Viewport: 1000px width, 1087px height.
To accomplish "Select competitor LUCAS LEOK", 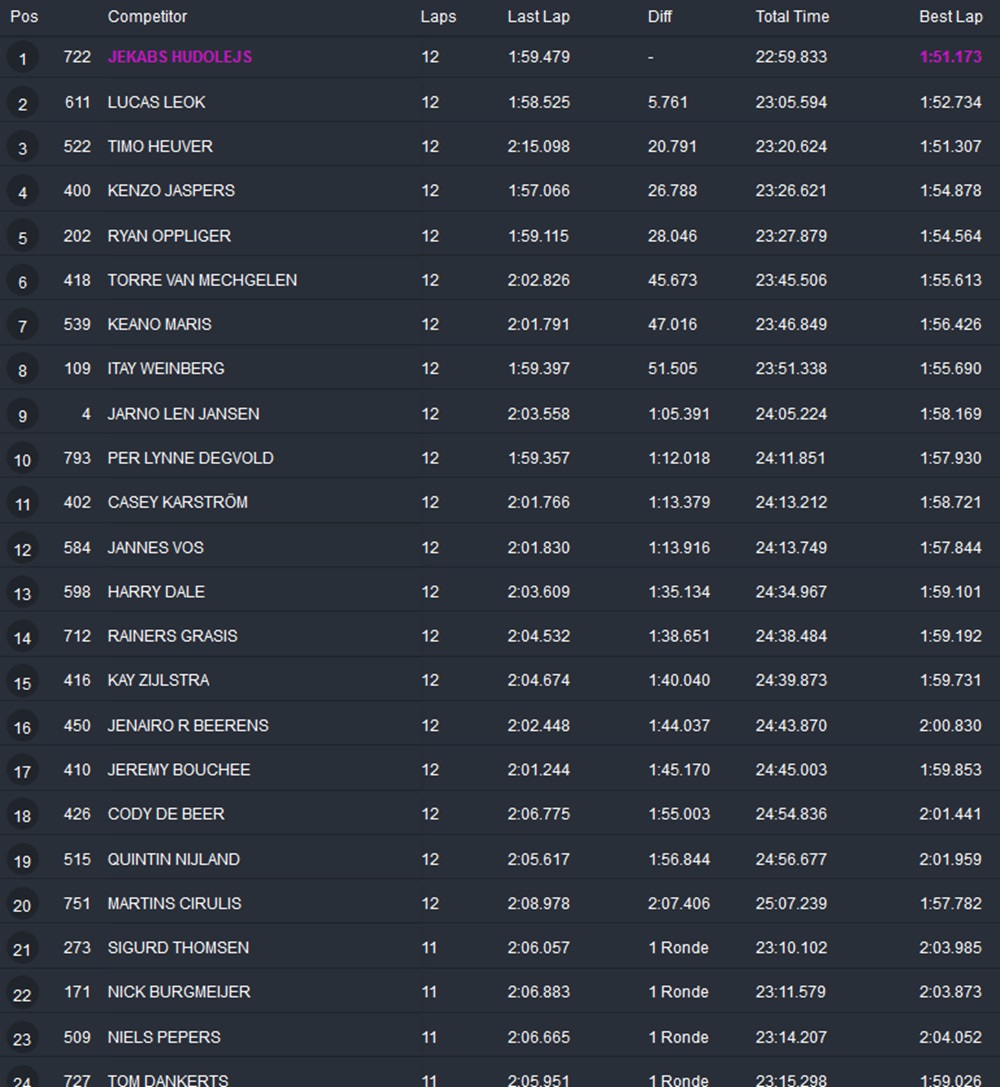I will click(x=157, y=102).
